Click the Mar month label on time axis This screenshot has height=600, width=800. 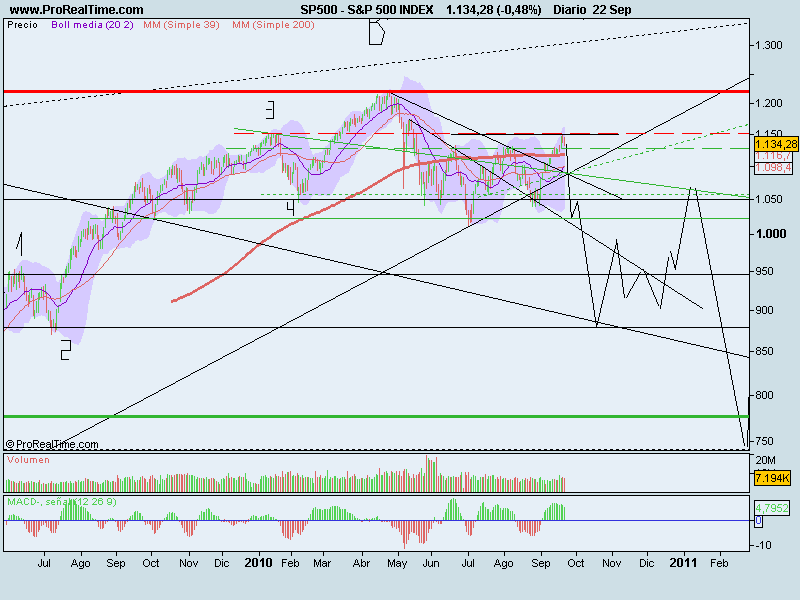click(x=322, y=563)
